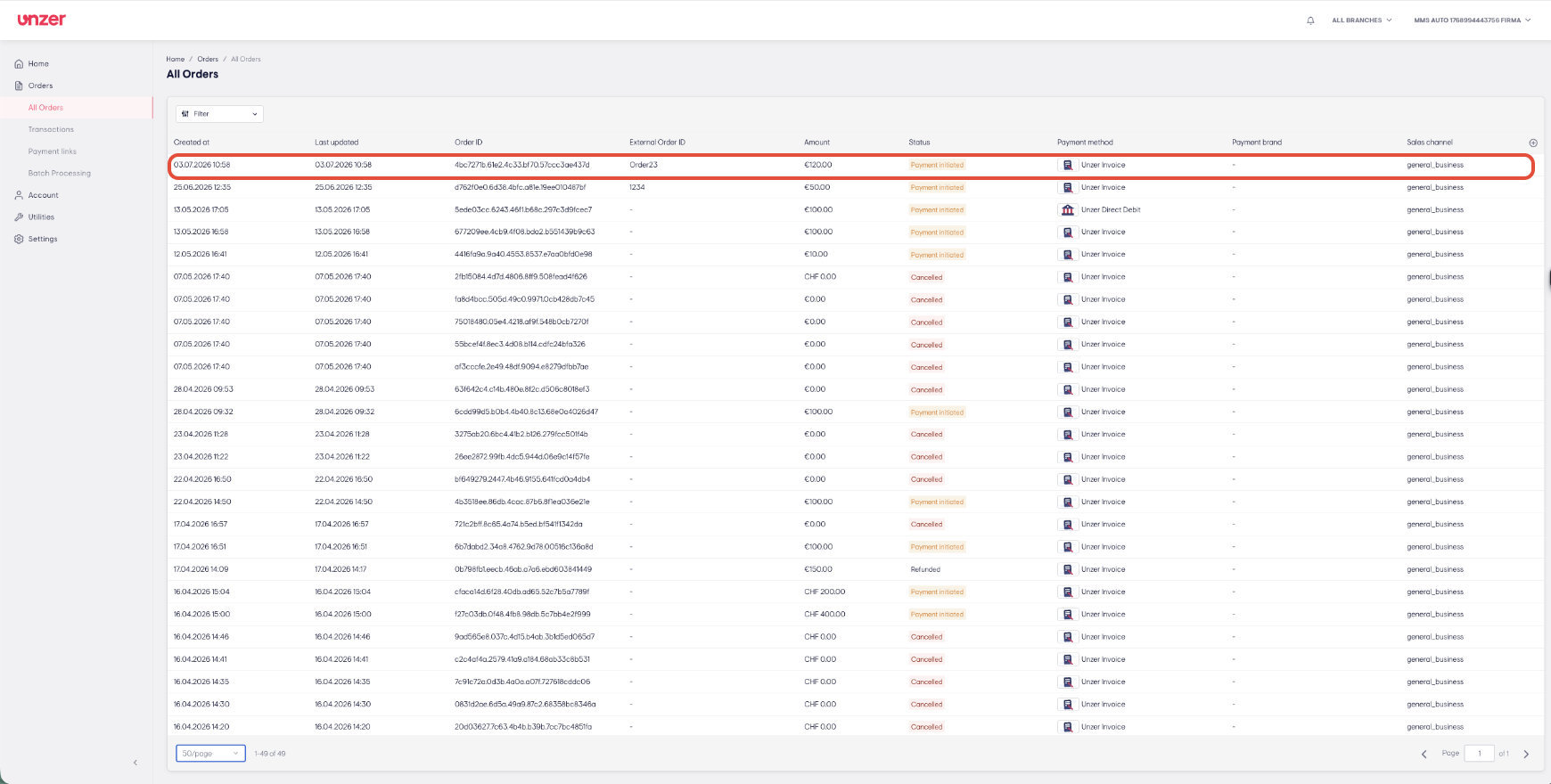Viewport: 1551px width, 784px height.
Task: Open the notifications bell
Action: tap(1310, 20)
